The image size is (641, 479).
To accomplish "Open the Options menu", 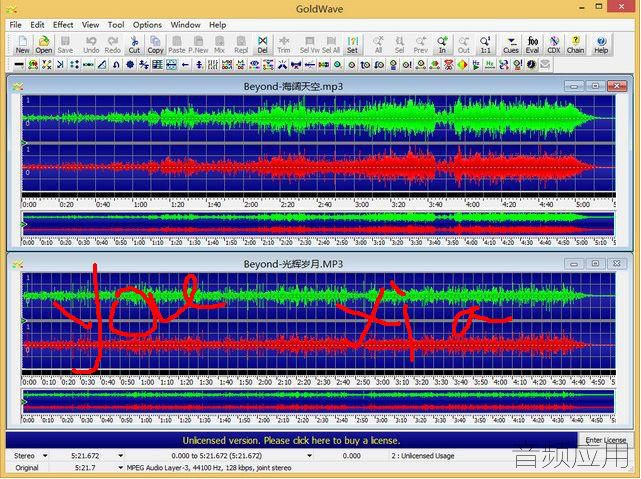I will (147, 25).
